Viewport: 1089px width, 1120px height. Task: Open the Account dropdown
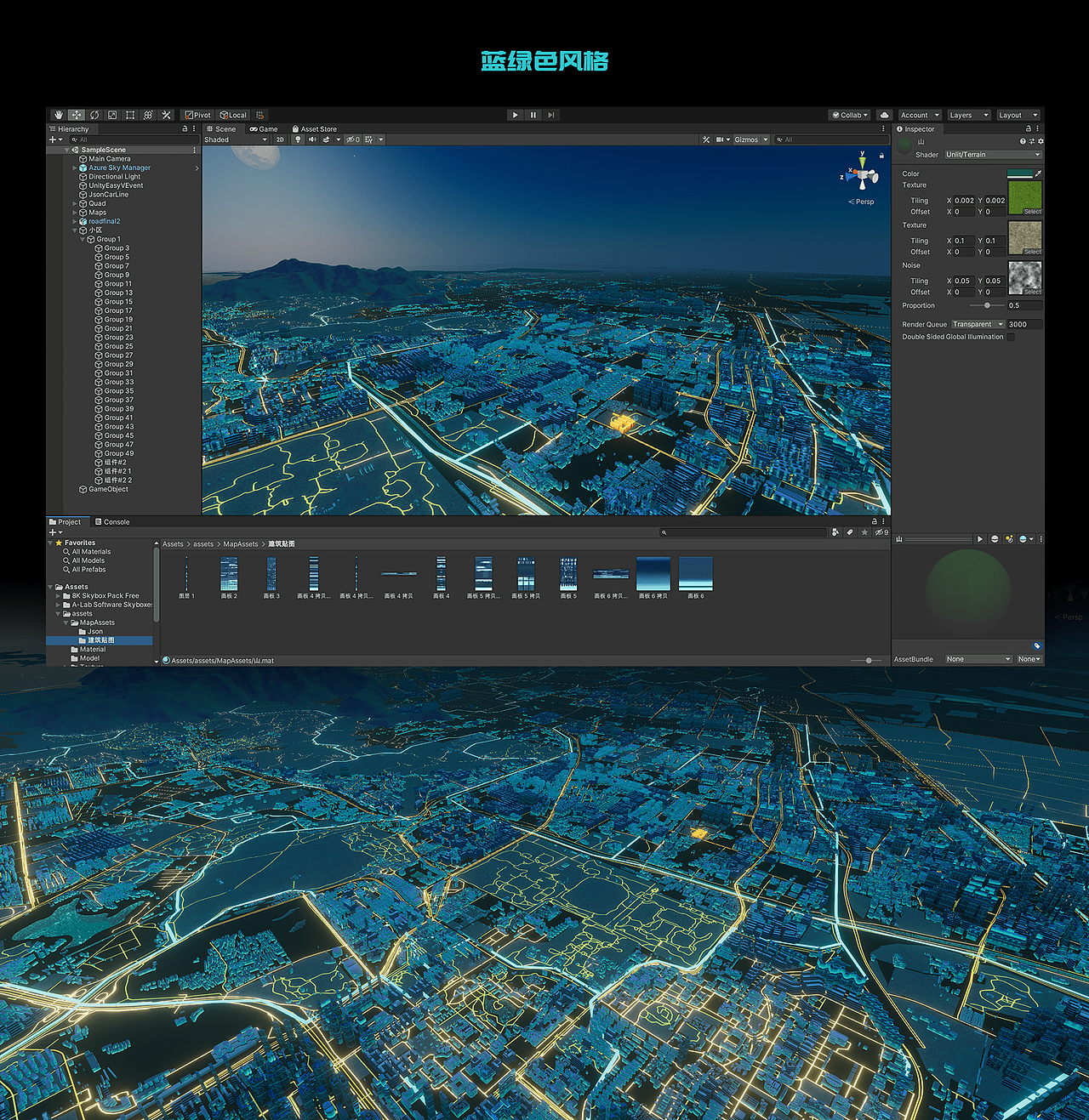[x=920, y=115]
